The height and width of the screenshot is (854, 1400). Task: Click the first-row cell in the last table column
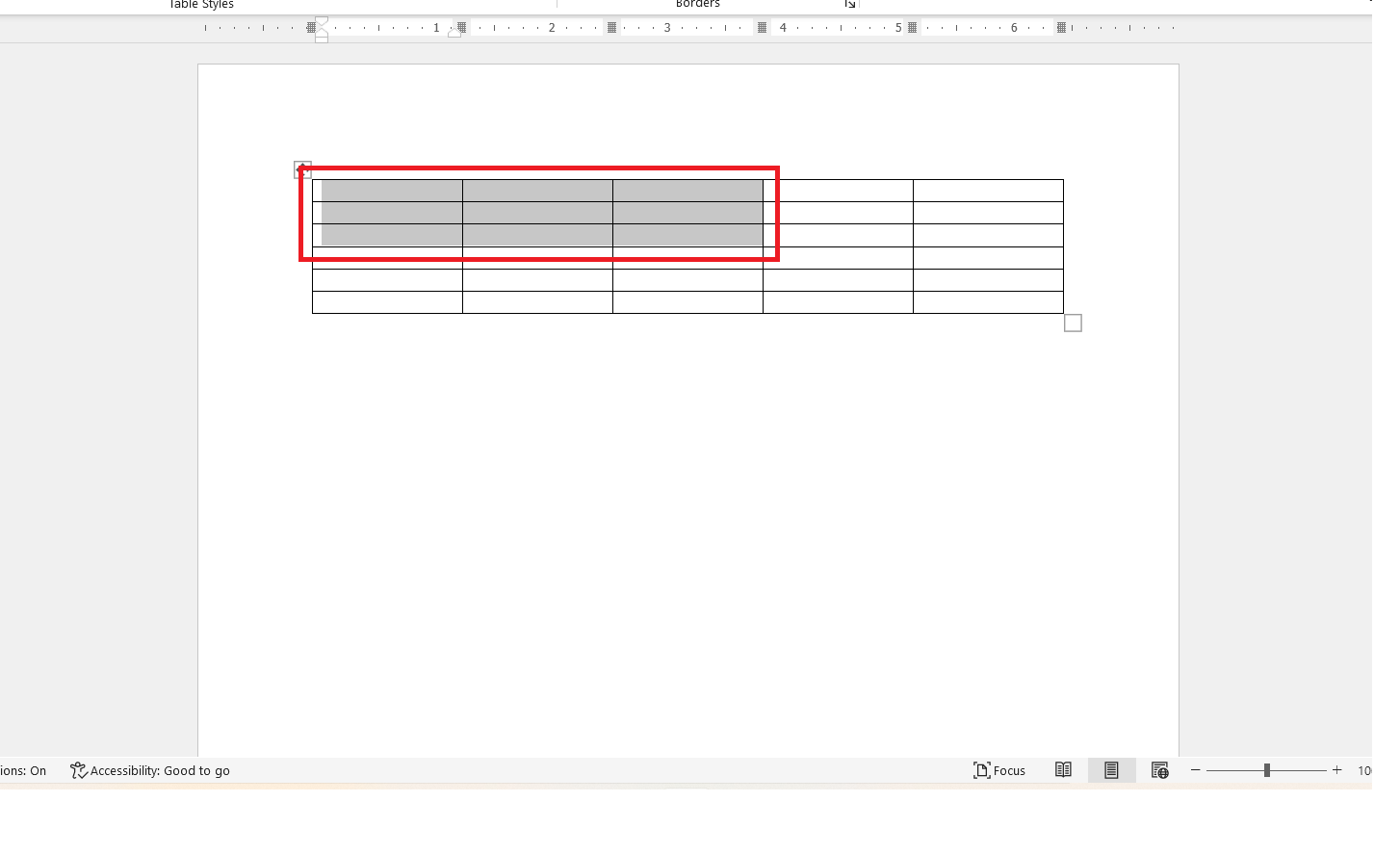(988, 191)
